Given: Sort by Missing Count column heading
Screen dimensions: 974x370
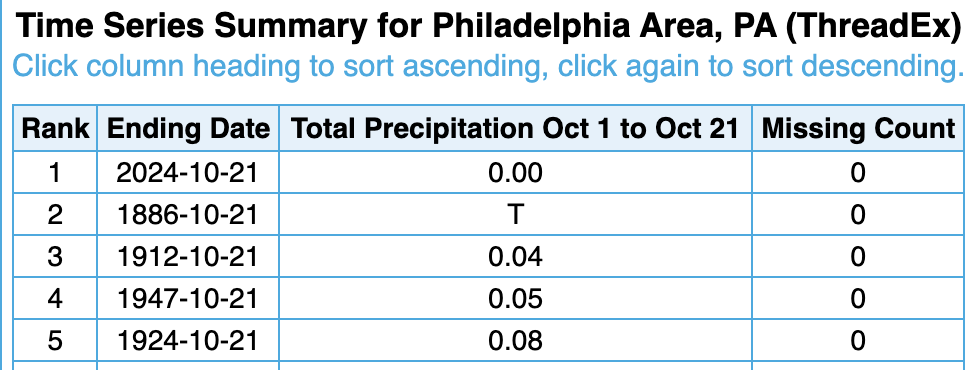Looking at the screenshot, I should pos(858,129).
